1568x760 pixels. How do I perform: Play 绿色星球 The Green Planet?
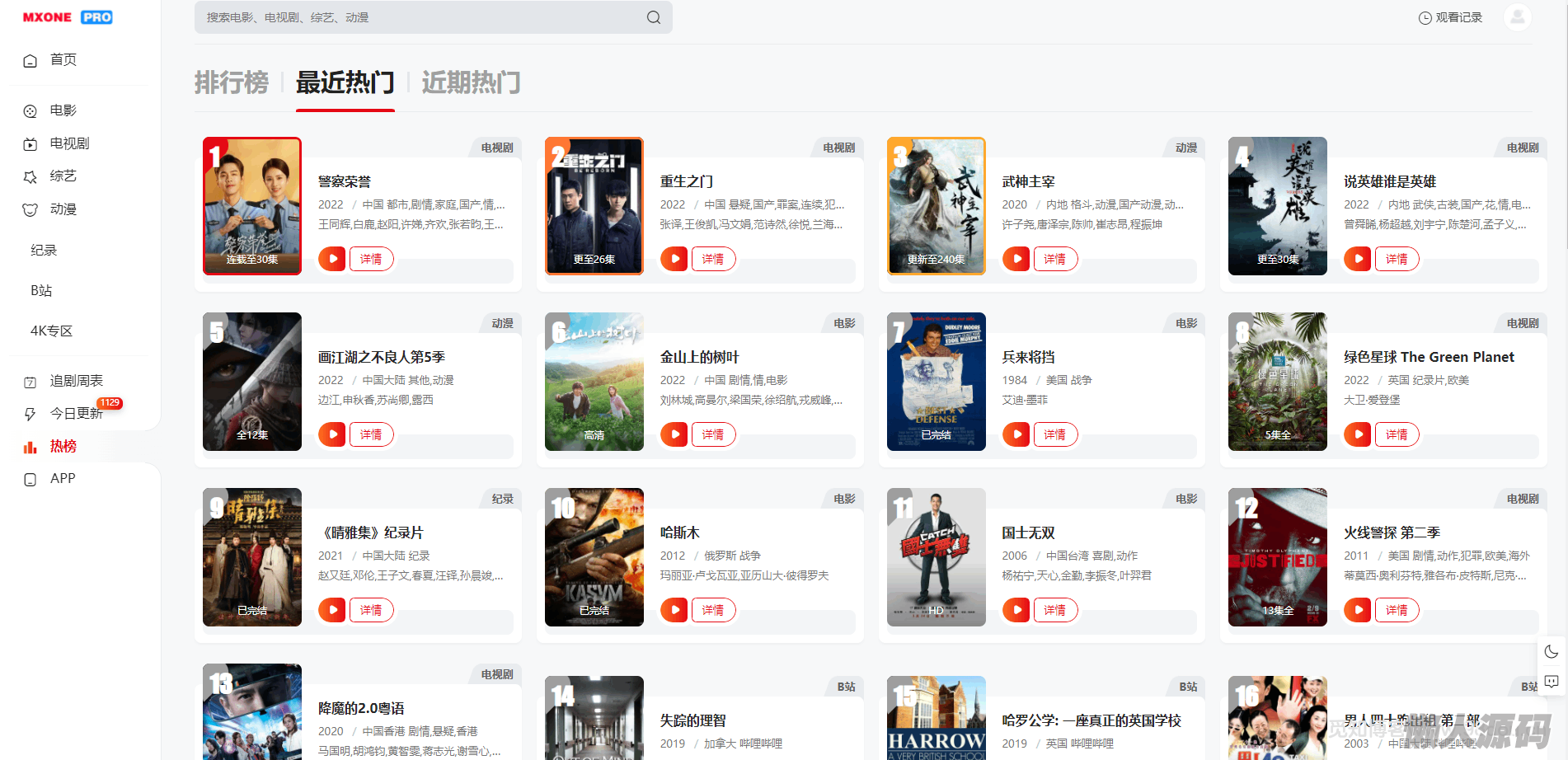(x=1358, y=434)
